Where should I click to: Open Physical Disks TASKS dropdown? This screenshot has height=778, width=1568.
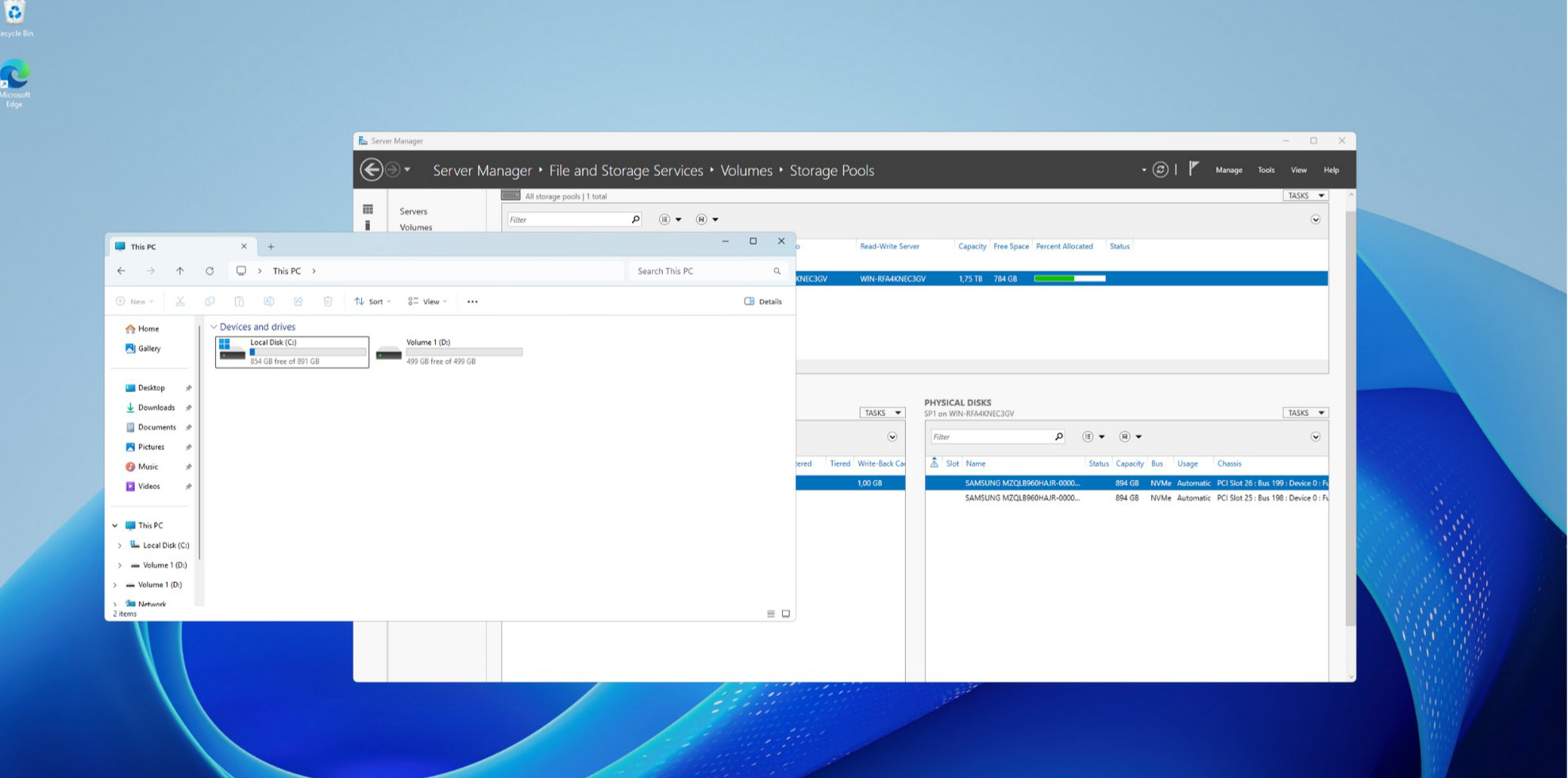click(x=1304, y=413)
